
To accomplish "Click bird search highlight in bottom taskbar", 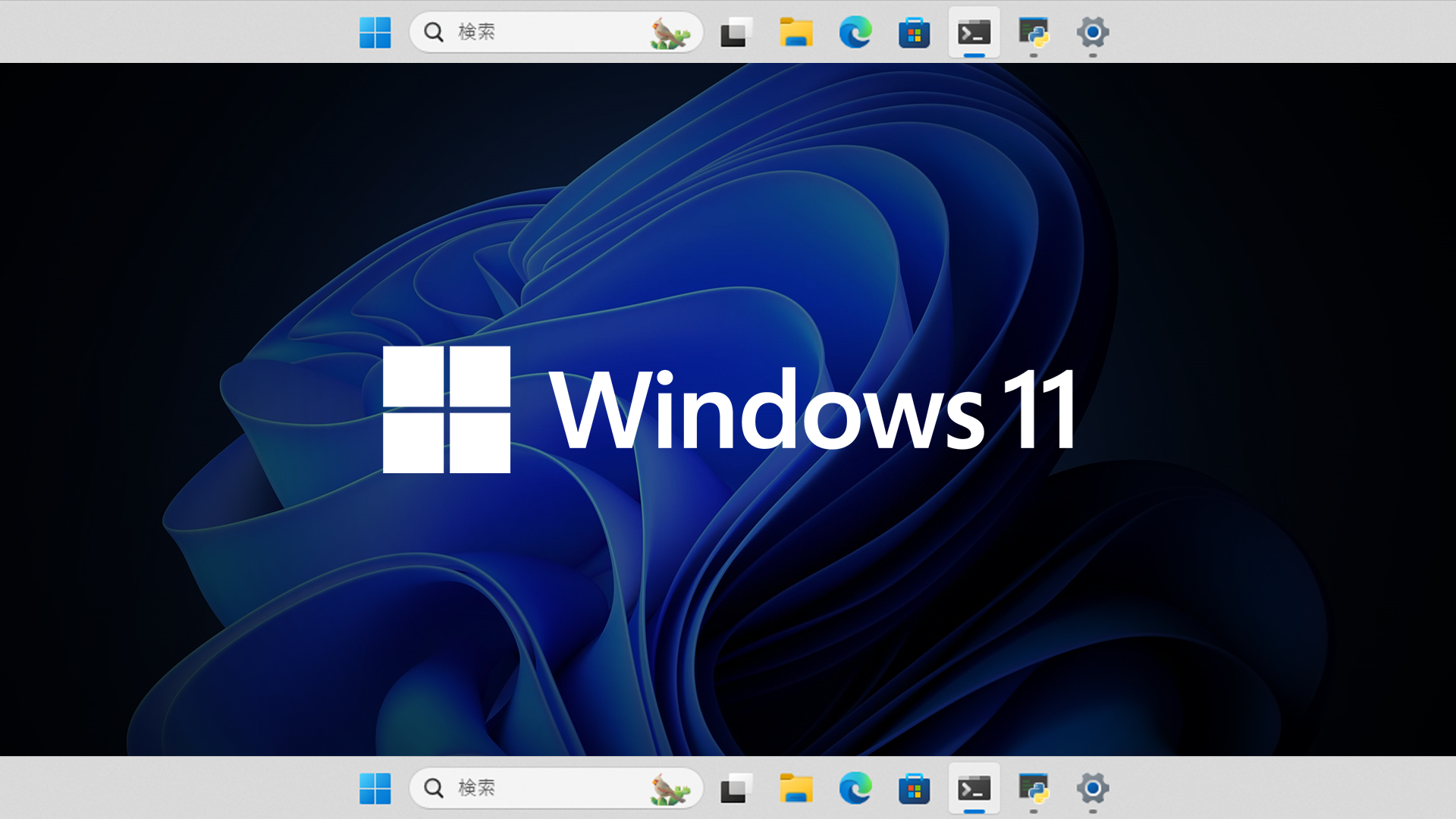I will click(670, 789).
